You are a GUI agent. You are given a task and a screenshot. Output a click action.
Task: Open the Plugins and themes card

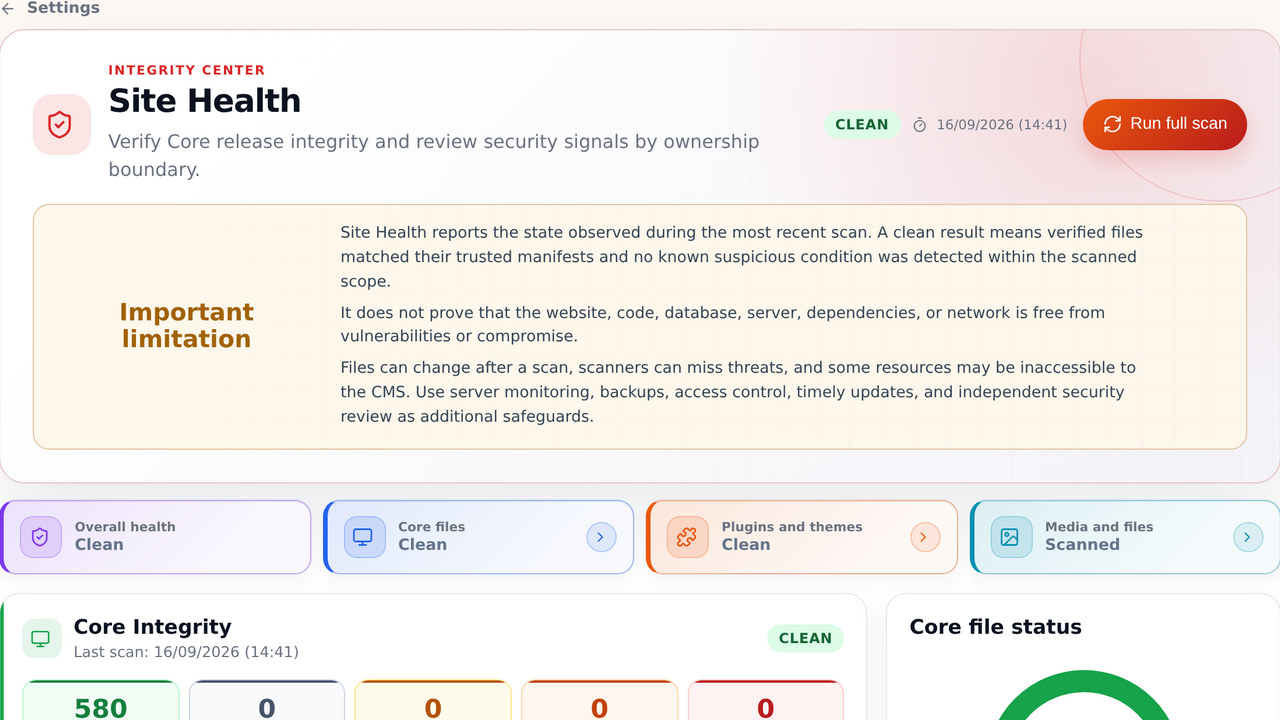click(802, 537)
